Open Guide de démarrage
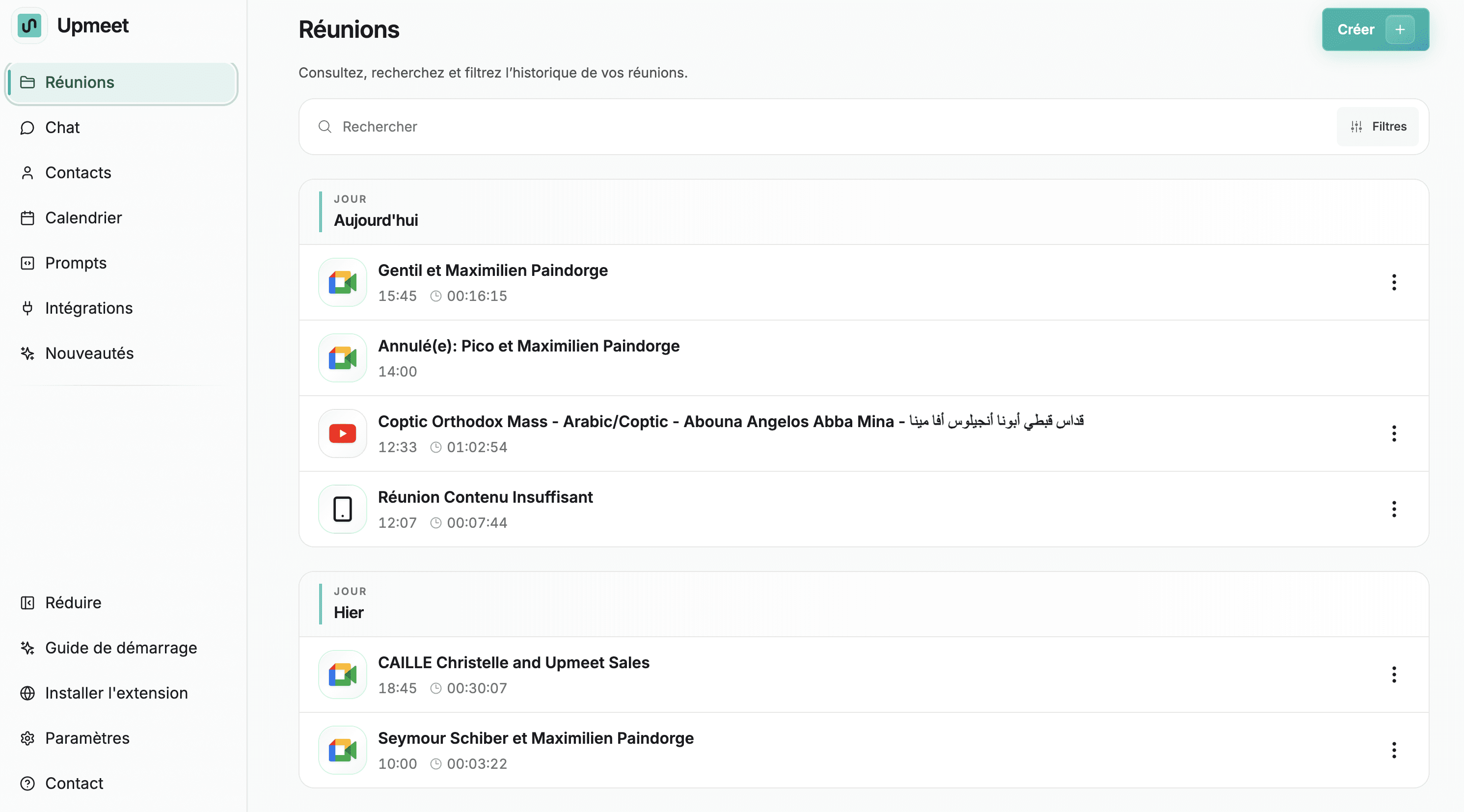The image size is (1464, 812). click(120, 648)
